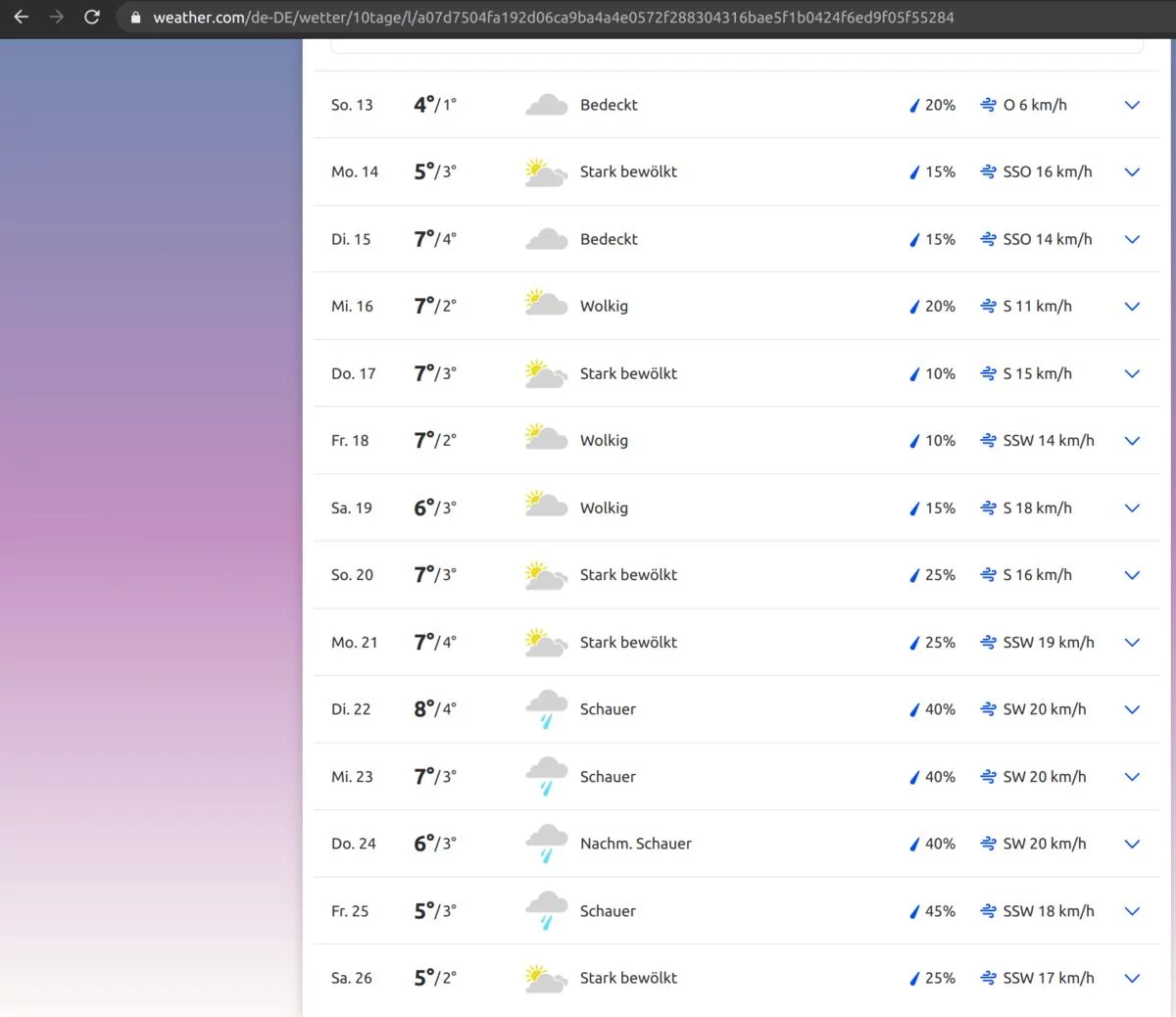1176x1017 pixels.
Task: Click the 10% rain chance for Do. 17
Action: 940,373
